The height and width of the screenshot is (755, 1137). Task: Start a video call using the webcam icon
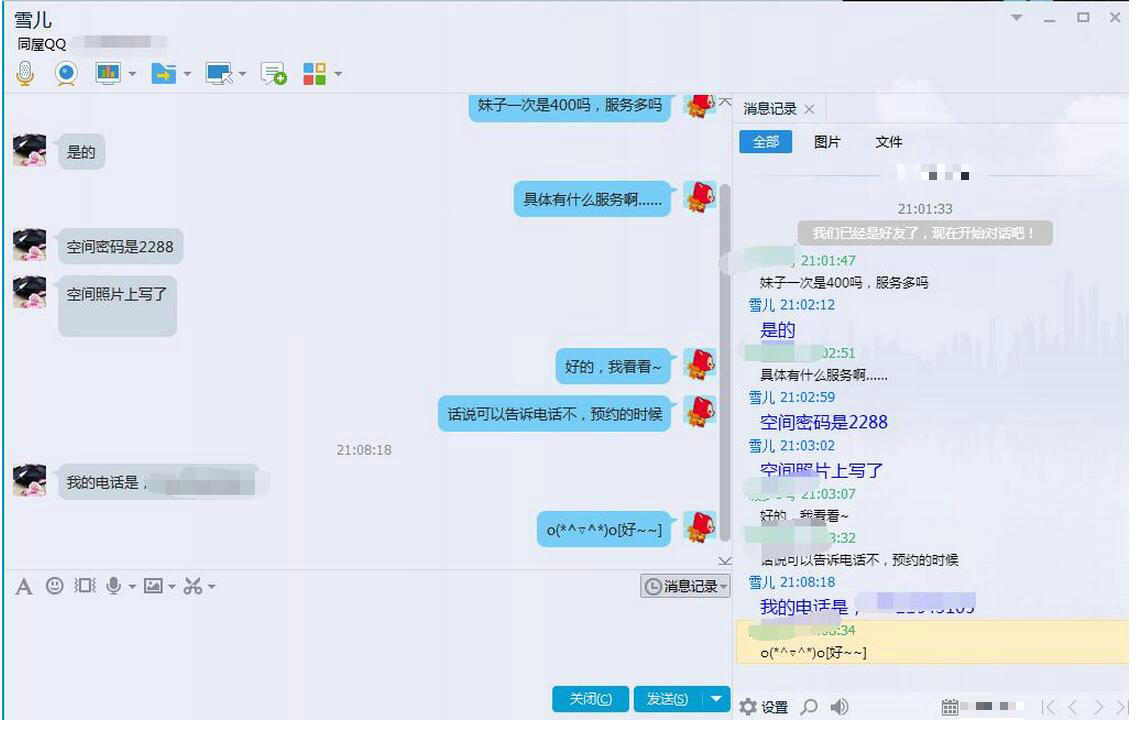[x=66, y=72]
